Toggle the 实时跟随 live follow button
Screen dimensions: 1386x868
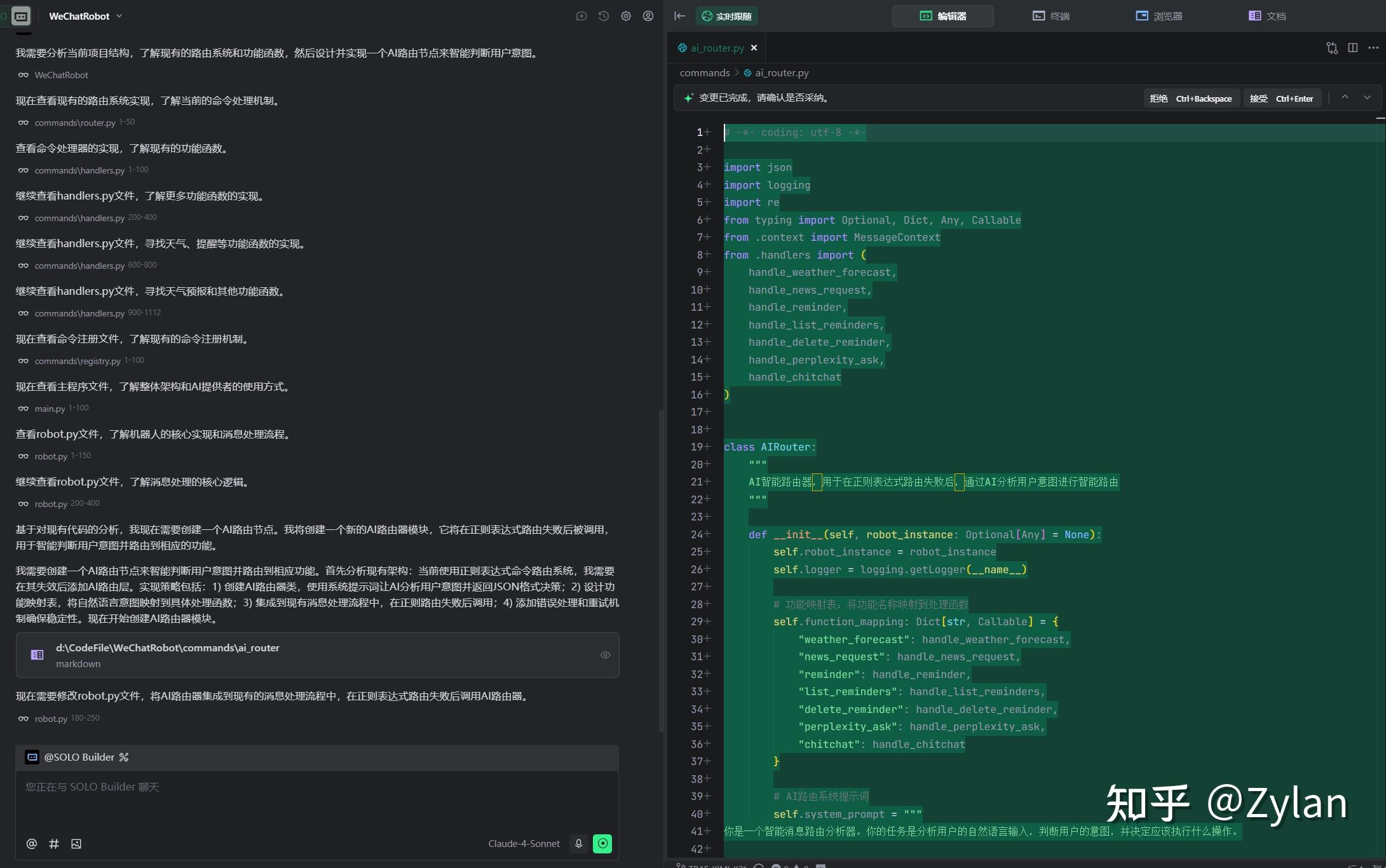click(726, 16)
